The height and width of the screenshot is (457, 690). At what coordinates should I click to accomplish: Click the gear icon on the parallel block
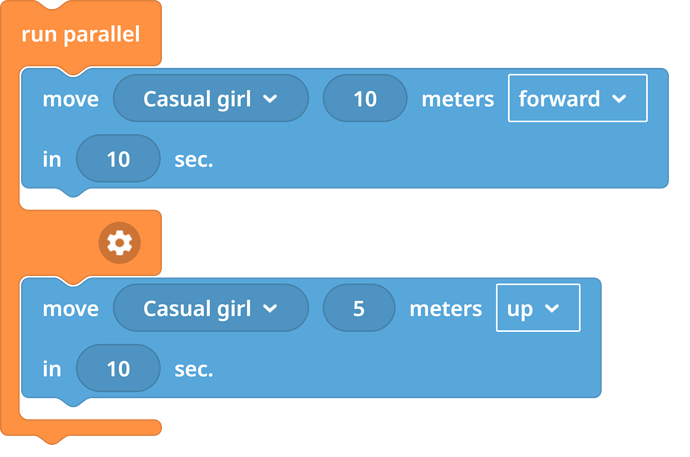pos(120,241)
